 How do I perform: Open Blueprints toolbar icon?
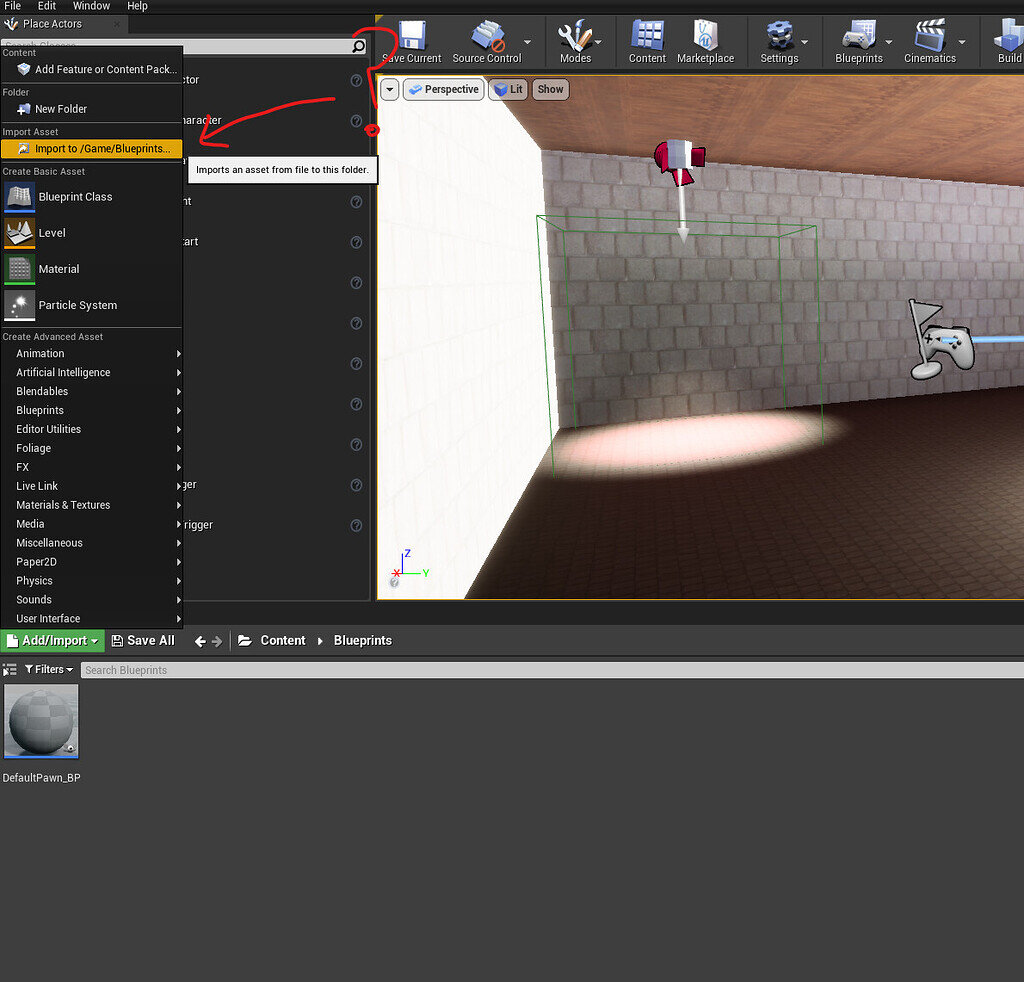click(859, 36)
